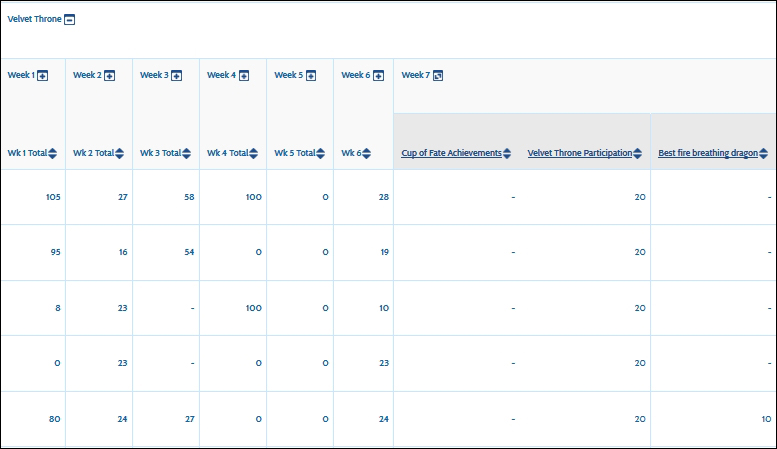Image resolution: width=777 pixels, height=449 pixels.
Task: Select the Wk 6 grade 28
Action: coord(384,197)
